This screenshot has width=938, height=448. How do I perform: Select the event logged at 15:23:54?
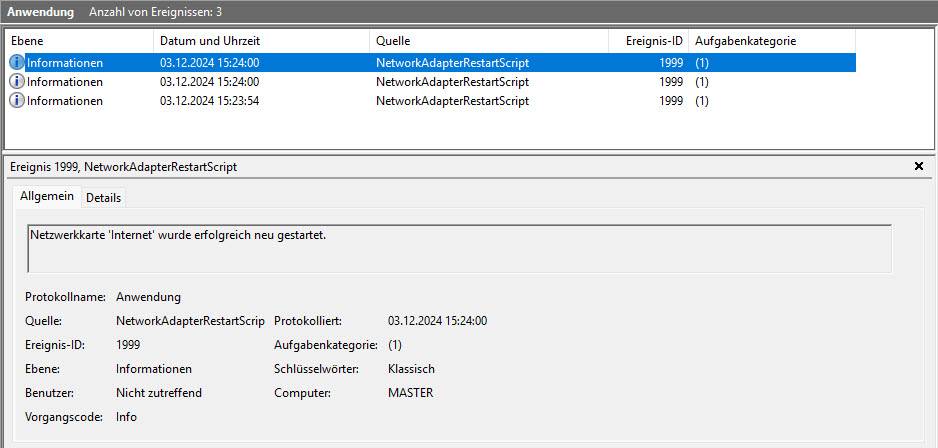209,101
